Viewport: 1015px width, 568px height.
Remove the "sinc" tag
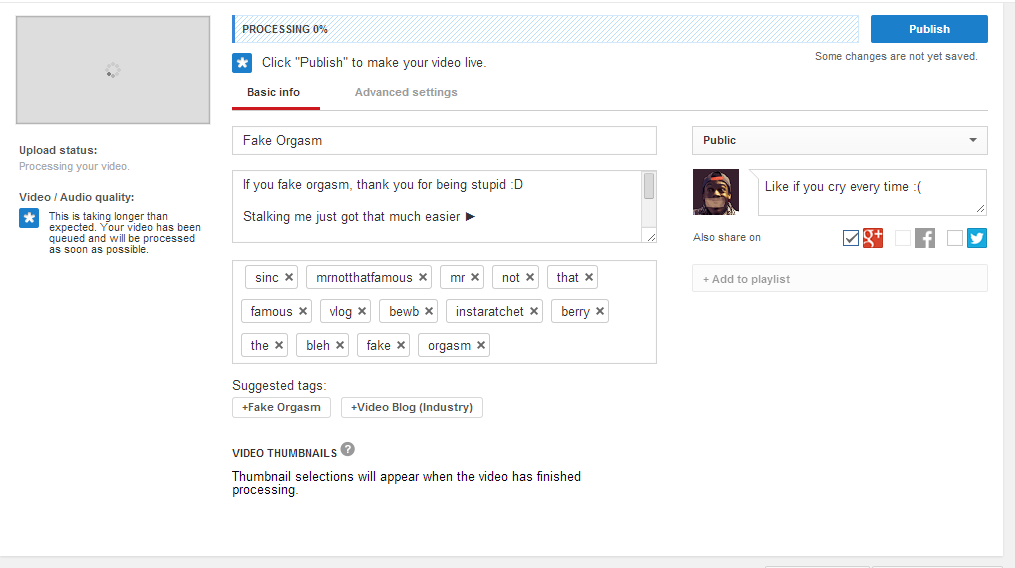pyautogui.click(x=289, y=277)
